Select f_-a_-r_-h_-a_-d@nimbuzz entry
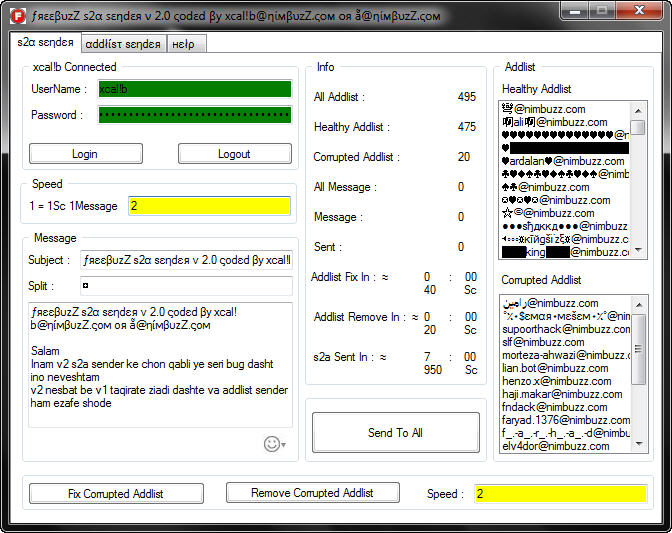 point(566,433)
